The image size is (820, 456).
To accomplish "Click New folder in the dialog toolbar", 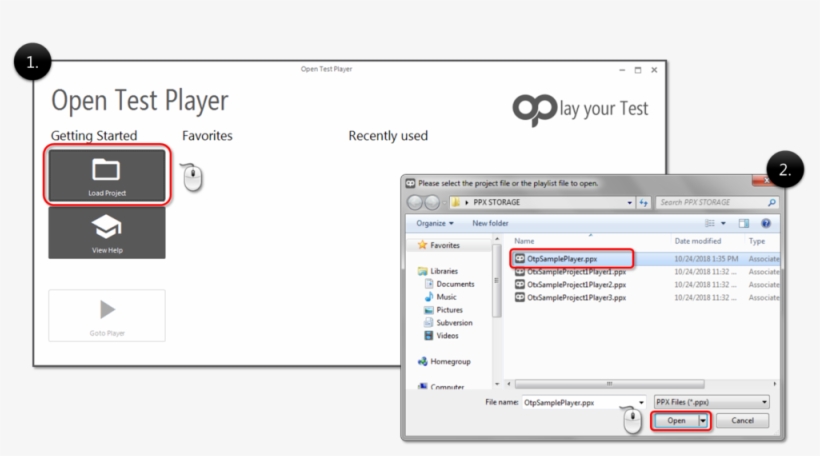I will pyautogui.click(x=490, y=223).
